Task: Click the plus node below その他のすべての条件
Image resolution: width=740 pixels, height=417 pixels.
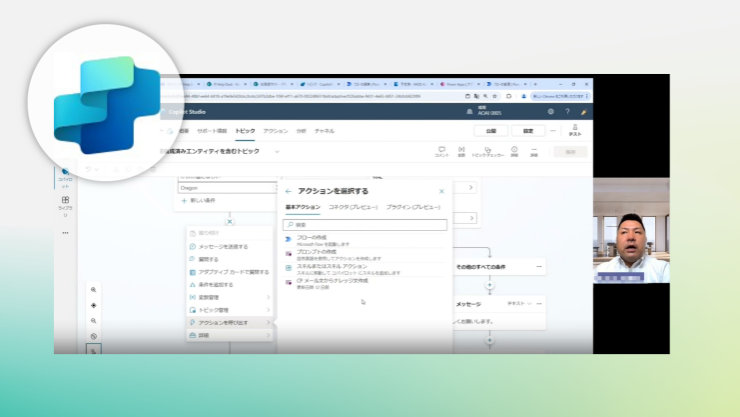Action: 489,285
